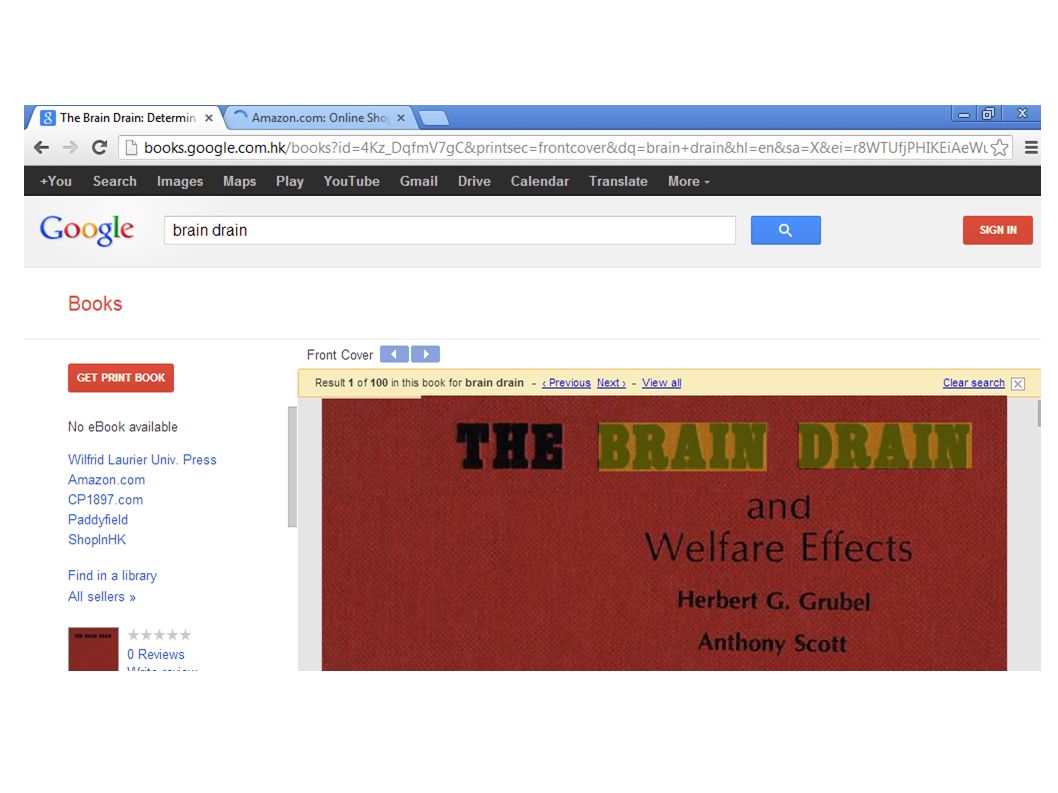Open the CP1897.com seller link
Image resolution: width=1058 pixels, height=793 pixels.
(x=105, y=499)
